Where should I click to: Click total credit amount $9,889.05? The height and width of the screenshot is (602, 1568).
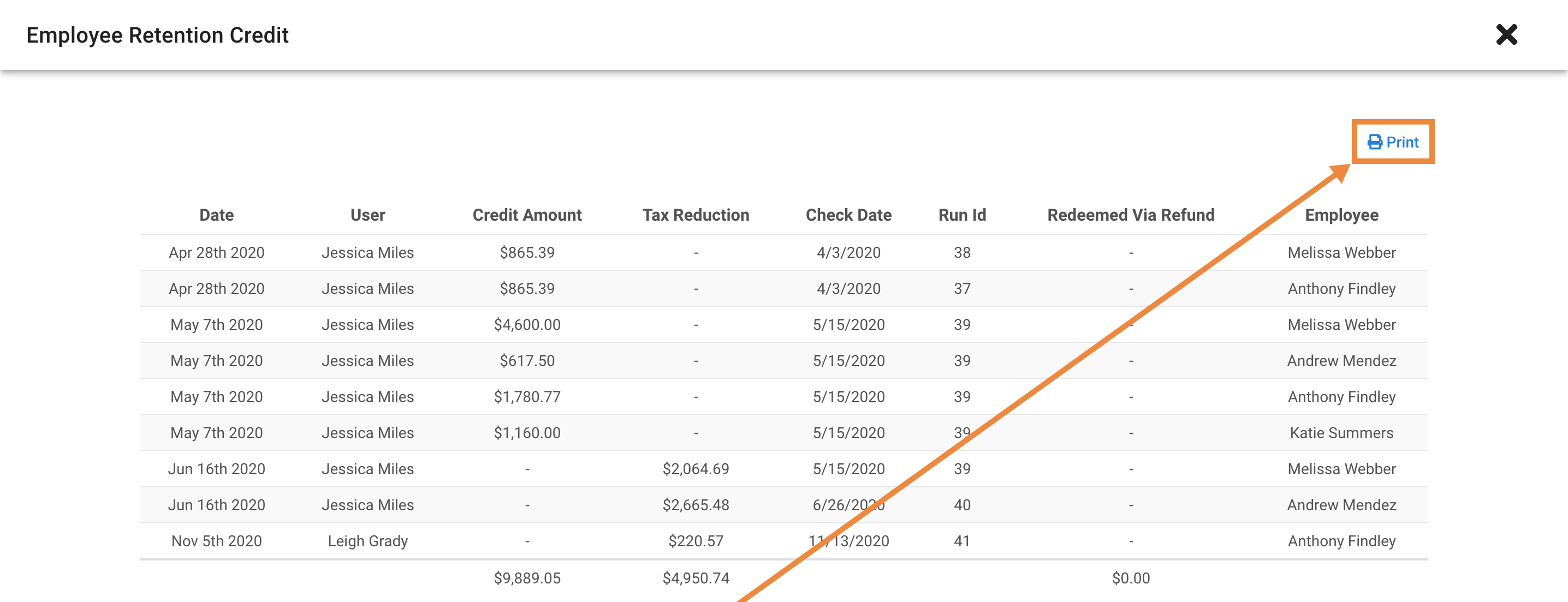(527, 577)
